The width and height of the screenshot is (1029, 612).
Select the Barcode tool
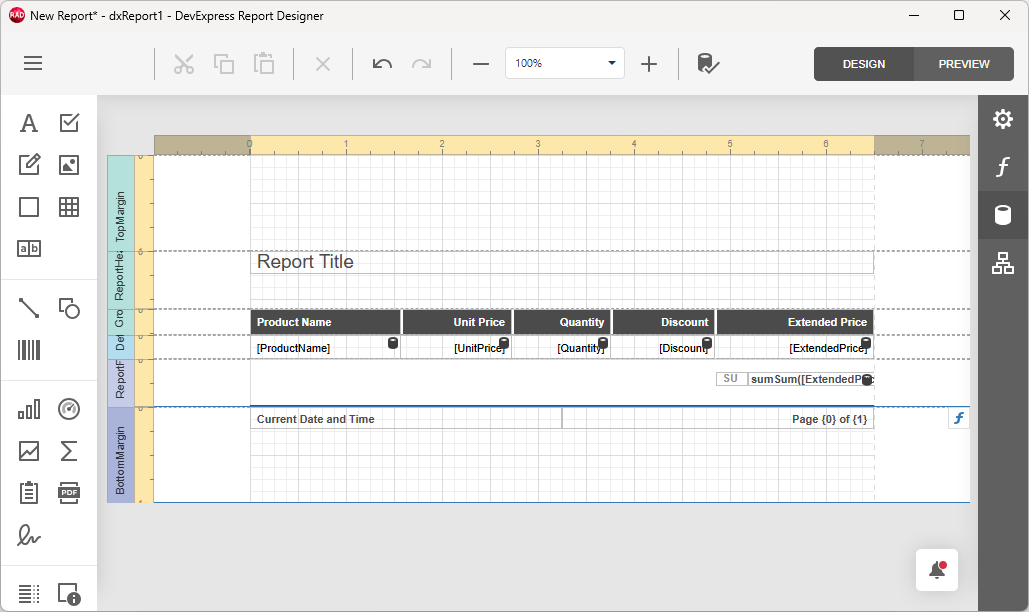[29, 349]
